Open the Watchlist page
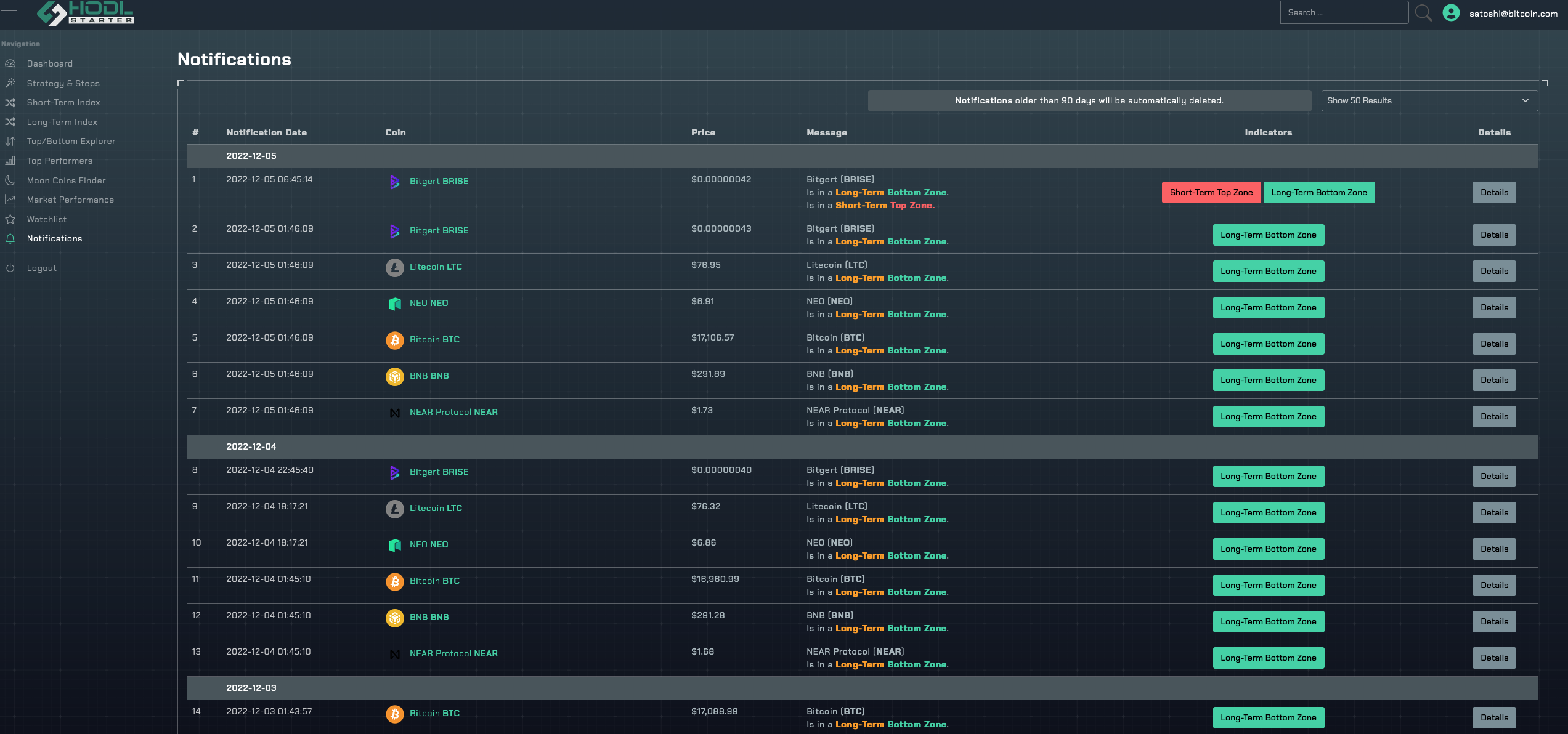 pyautogui.click(x=47, y=219)
